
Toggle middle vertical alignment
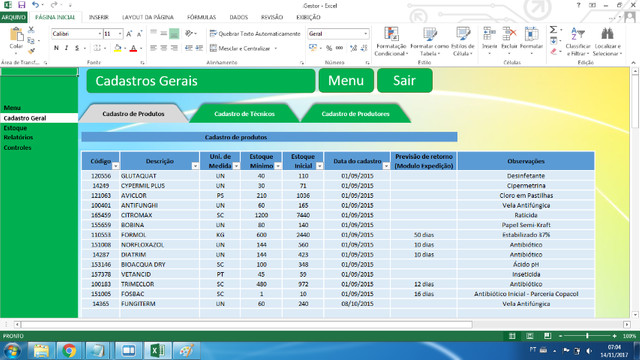164,33
